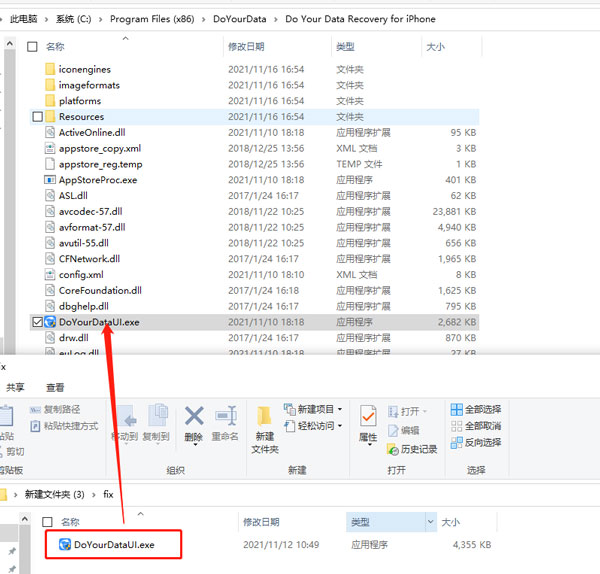Uncheck the DoYourDataUI.exe row checkbox
The width and height of the screenshot is (600, 574).
(x=38, y=322)
